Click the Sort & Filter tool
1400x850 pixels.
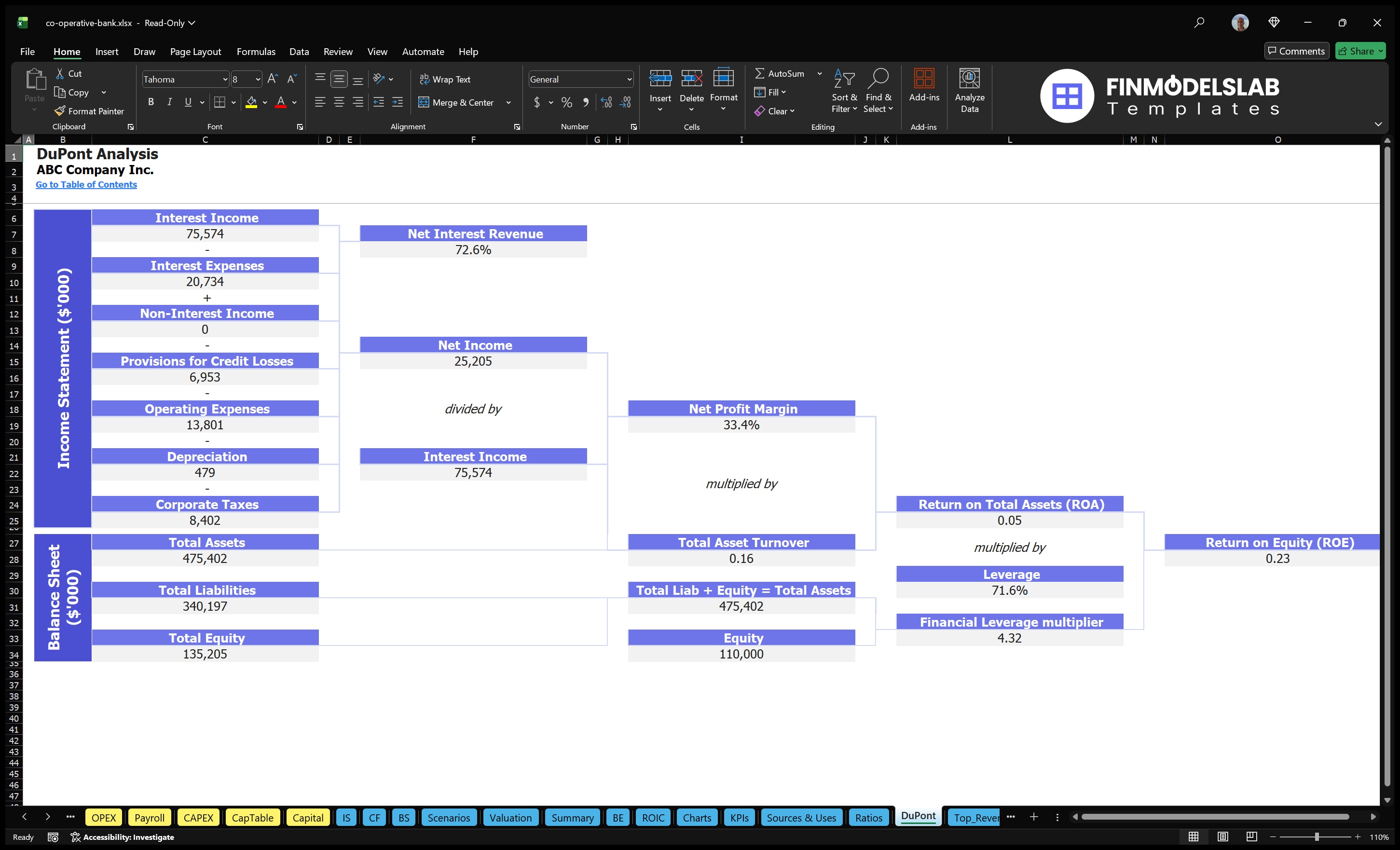[x=844, y=91]
